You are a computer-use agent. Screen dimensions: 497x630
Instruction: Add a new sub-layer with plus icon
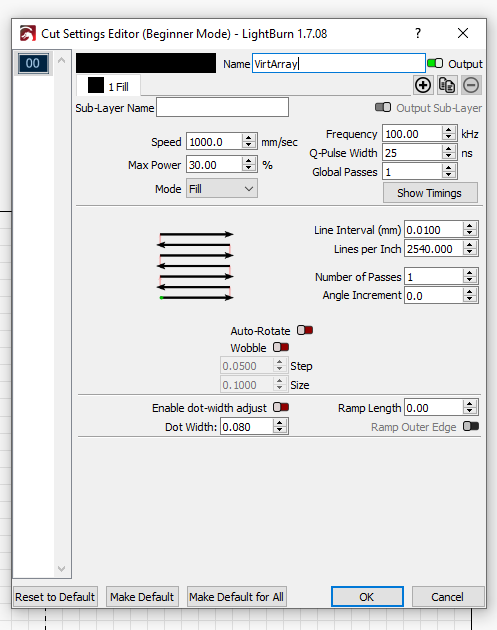[423, 85]
